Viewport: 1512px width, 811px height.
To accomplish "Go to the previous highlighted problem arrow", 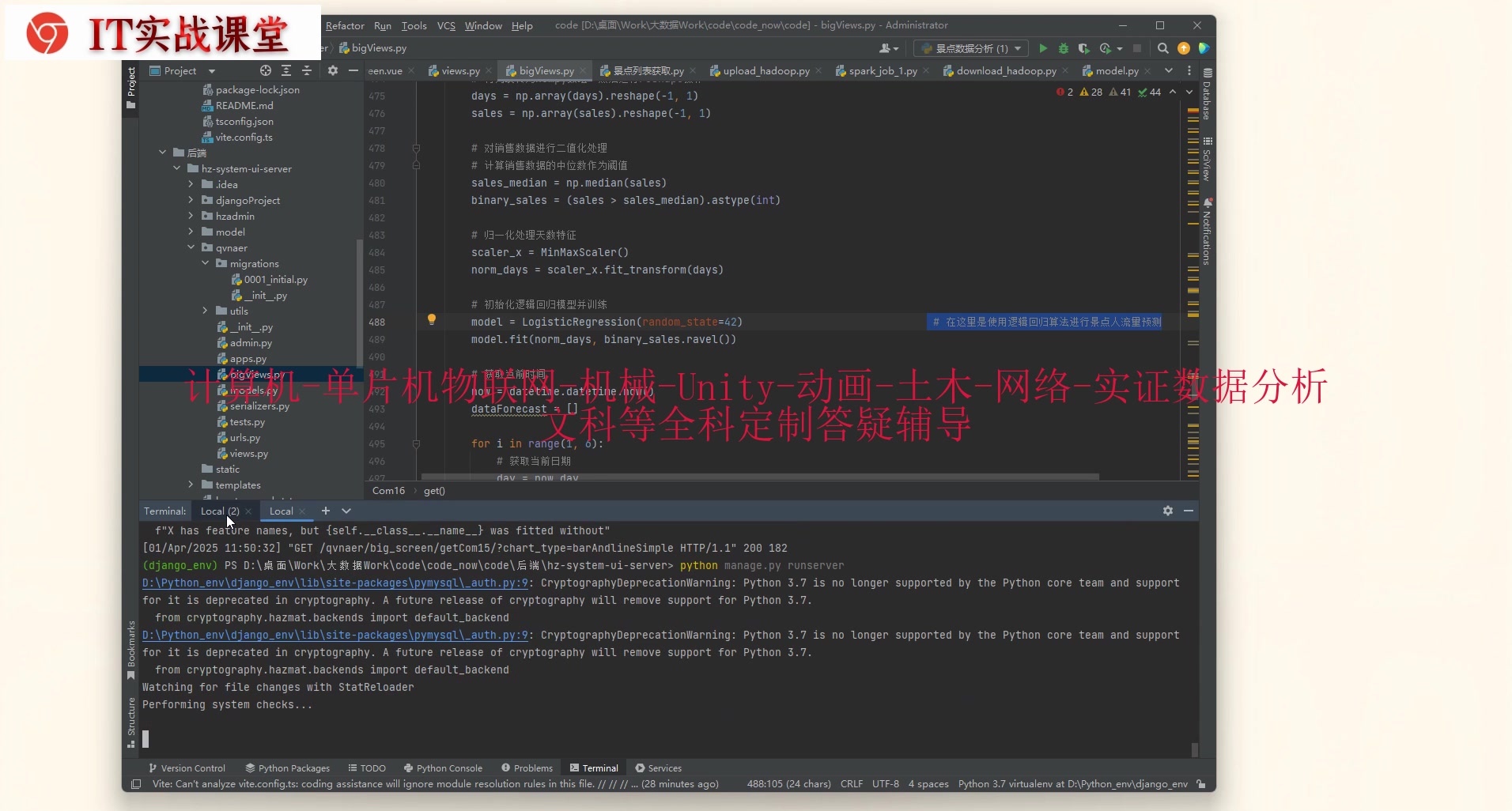I will tap(1173, 92).
